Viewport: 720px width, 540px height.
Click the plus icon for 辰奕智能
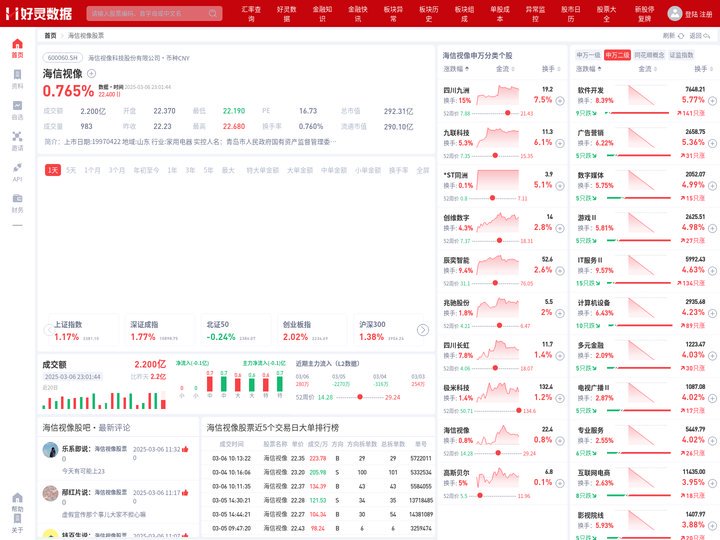coord(560,270)
